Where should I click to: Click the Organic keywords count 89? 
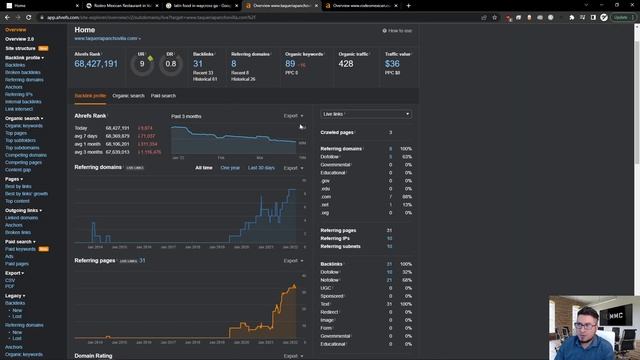(x=290, y=64)
